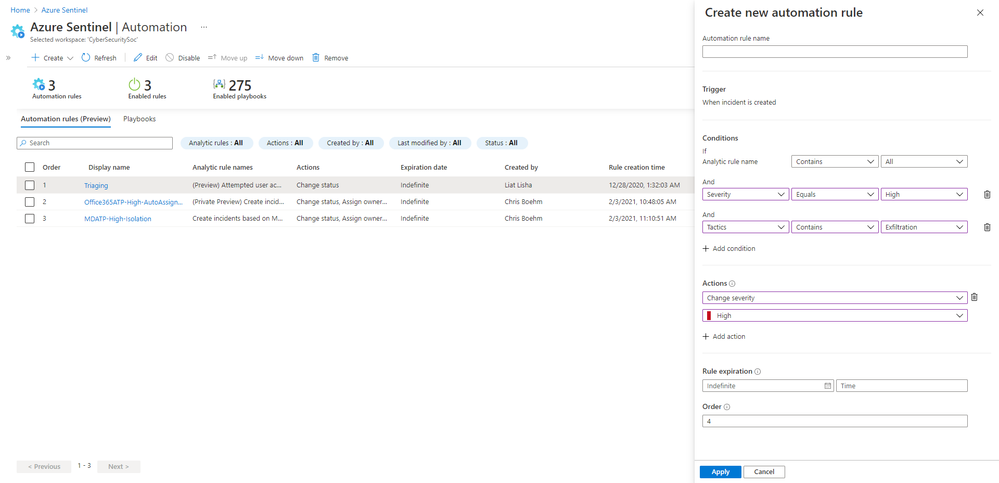Open the action's High severity level dropdown

[835, 315]
